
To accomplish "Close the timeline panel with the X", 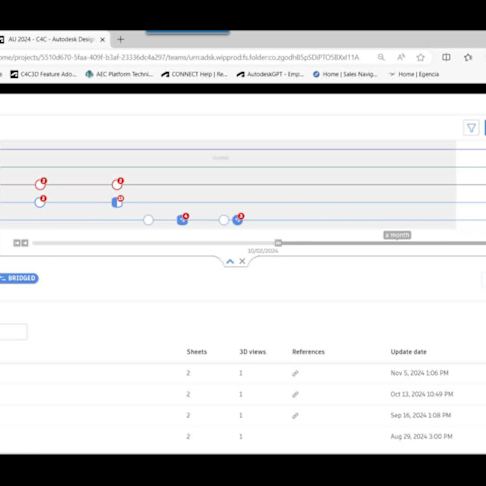I will [242, 261].
